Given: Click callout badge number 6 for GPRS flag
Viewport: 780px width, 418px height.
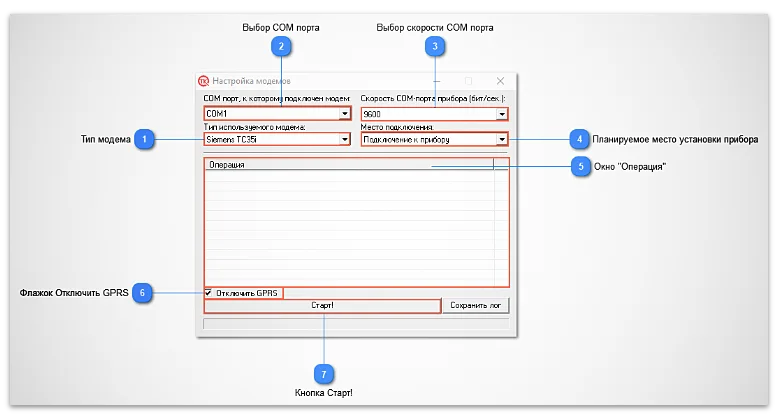Looking at the screenshot, I should tap(144, 293).
